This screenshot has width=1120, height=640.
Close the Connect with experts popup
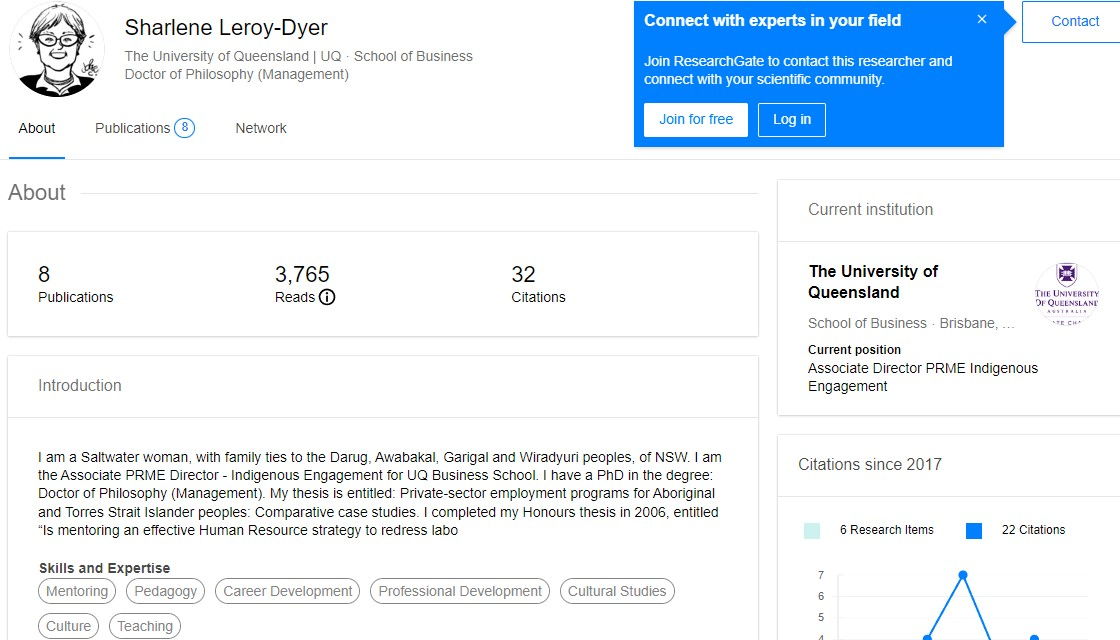[x=982, y=20]
